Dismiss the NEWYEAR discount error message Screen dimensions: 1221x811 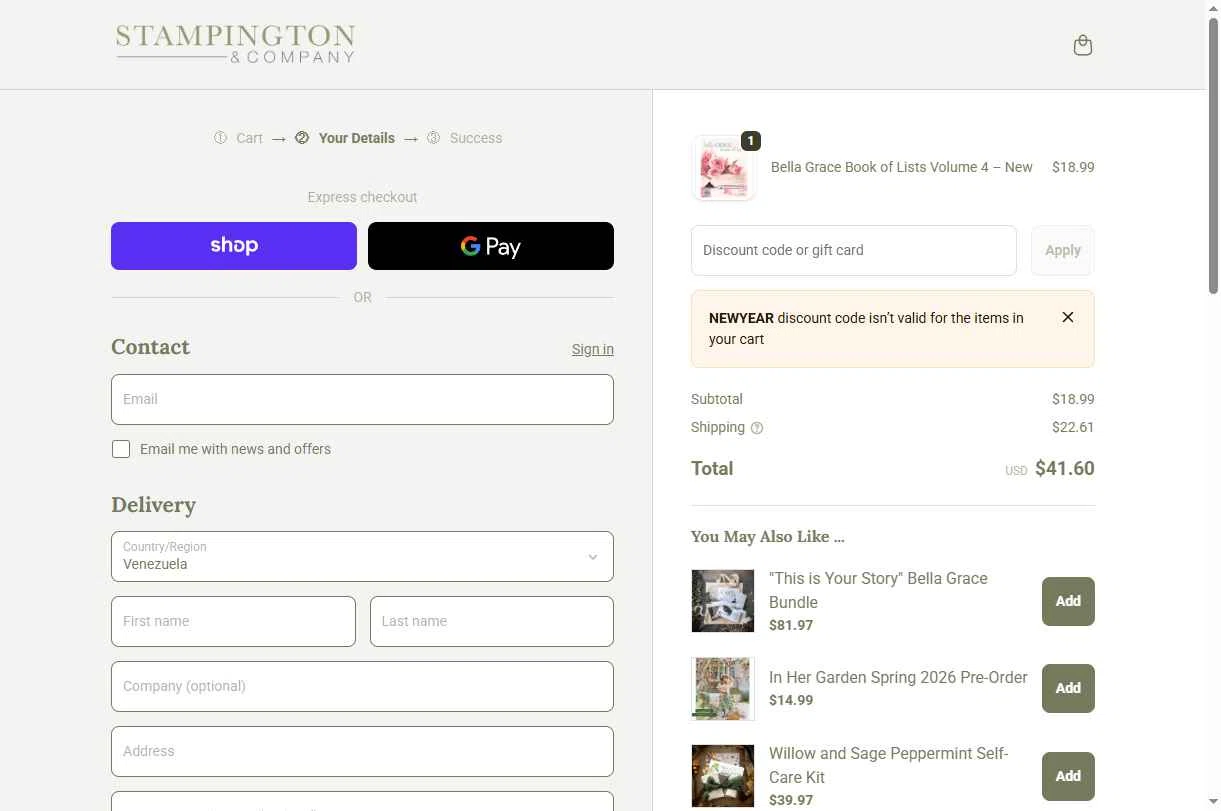pos(1068,317)
